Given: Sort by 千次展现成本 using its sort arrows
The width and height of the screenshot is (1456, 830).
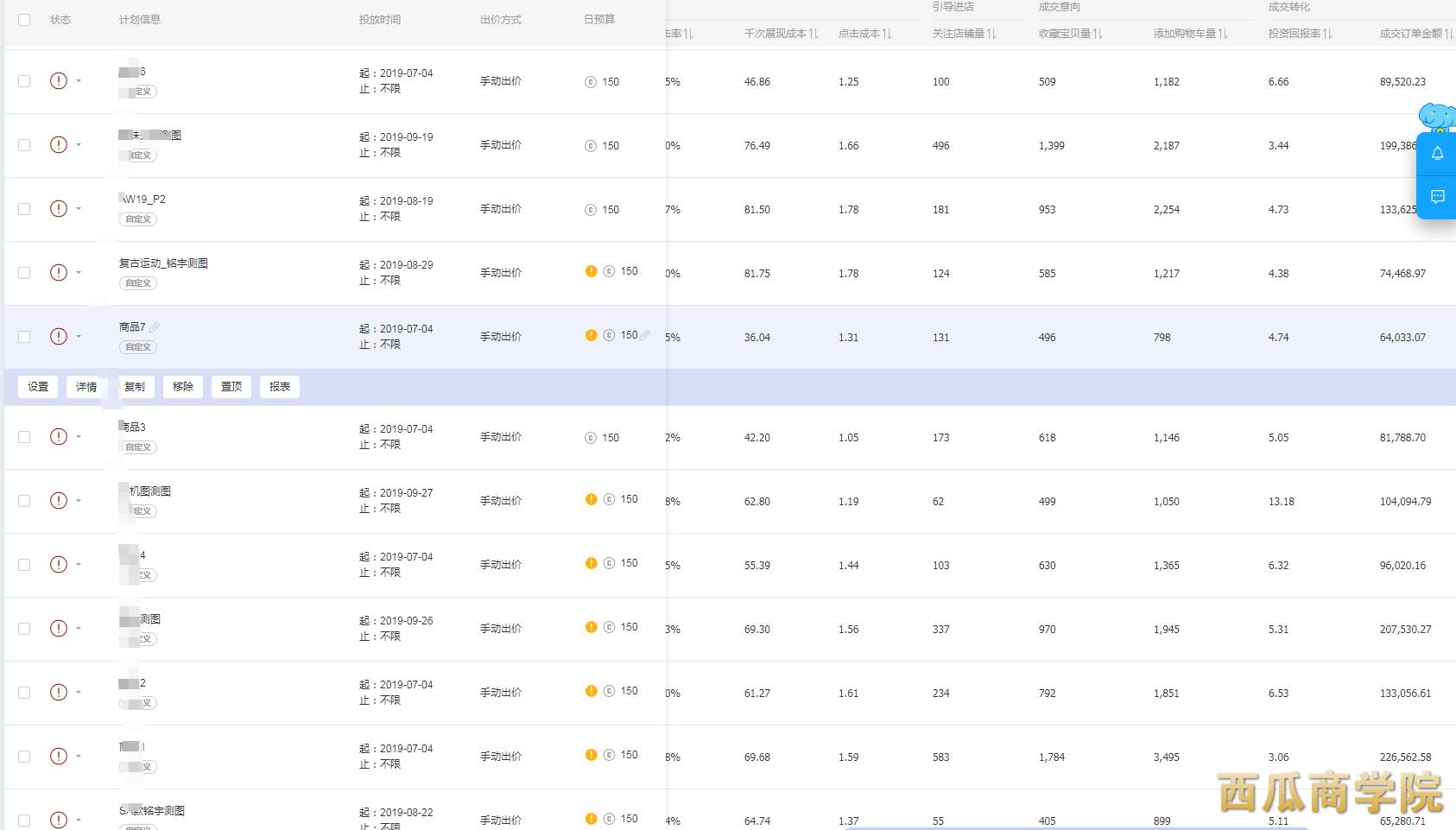Looking at the screenshot, I should [x=813, y=34].
